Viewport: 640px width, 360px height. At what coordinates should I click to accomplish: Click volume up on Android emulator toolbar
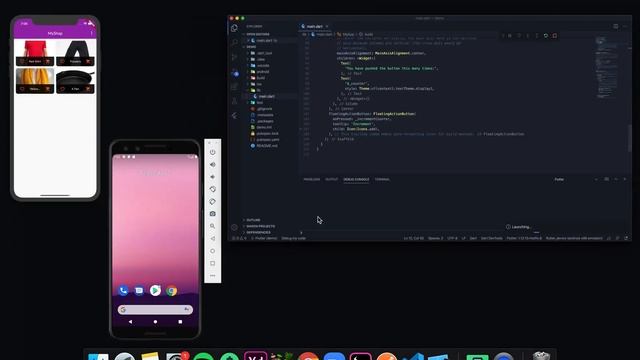pyautogui.click(x=213, y=164)
